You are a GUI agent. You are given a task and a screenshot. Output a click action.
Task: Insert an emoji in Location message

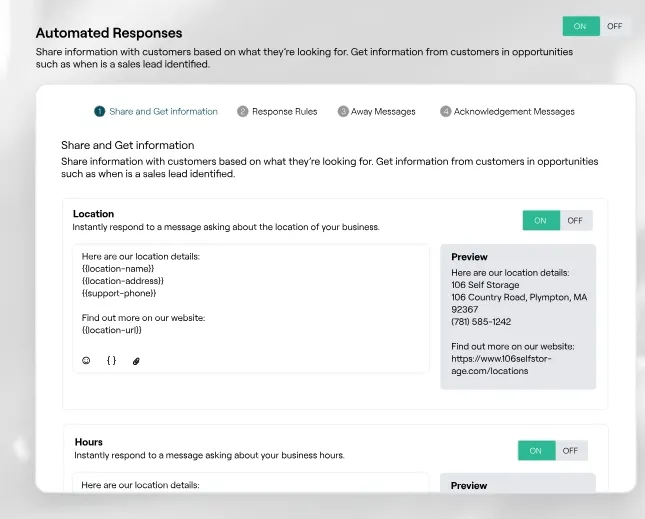tap(86, 361)
